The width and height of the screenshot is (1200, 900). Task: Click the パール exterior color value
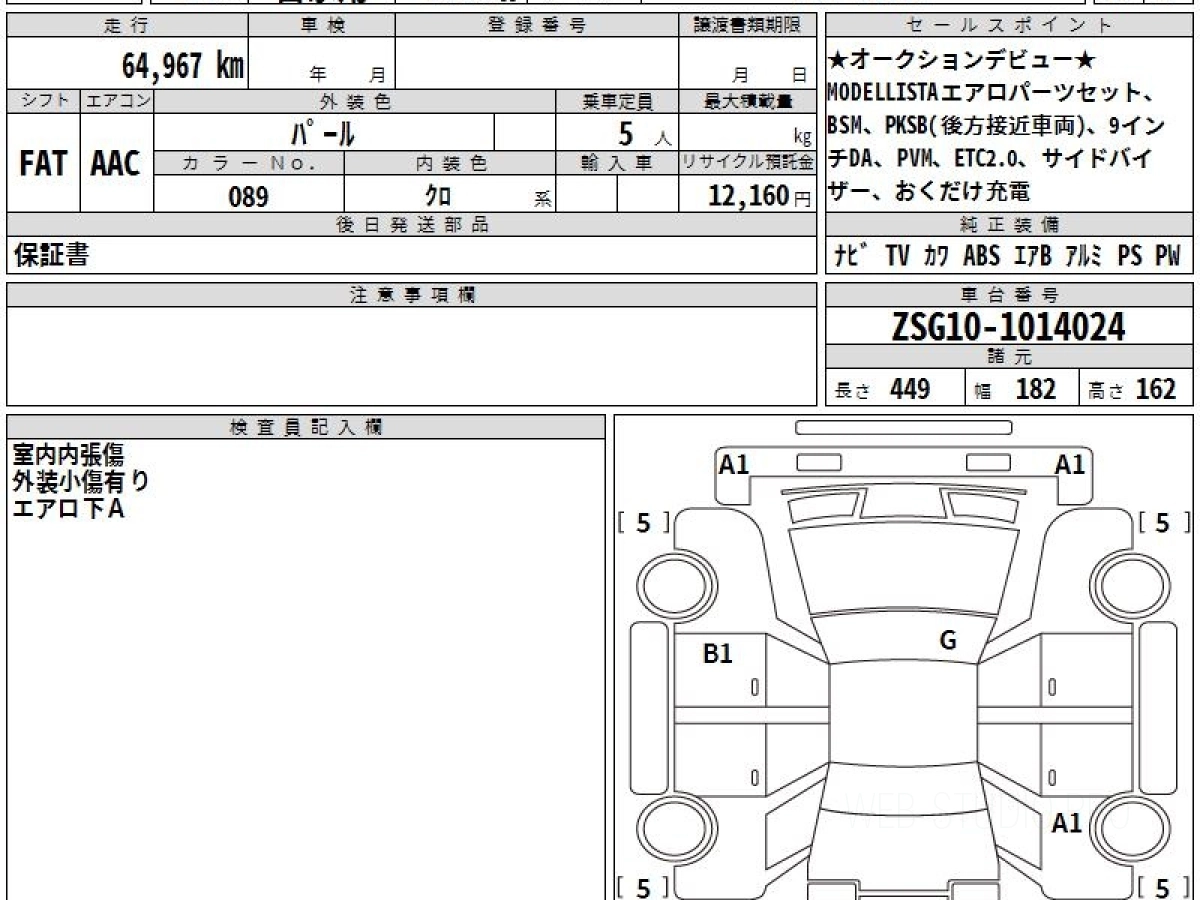(x=323, y=132)
